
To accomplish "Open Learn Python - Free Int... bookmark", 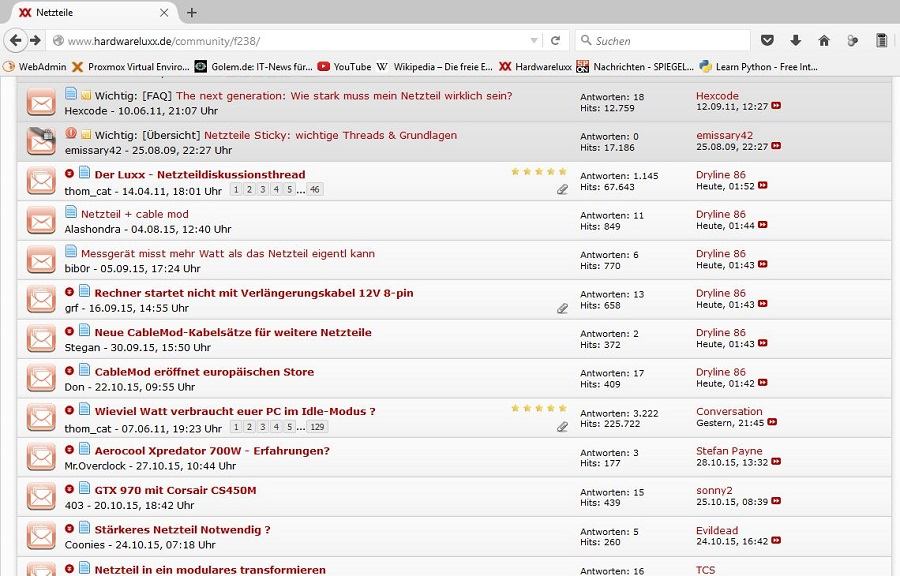I will coord(758,67).
